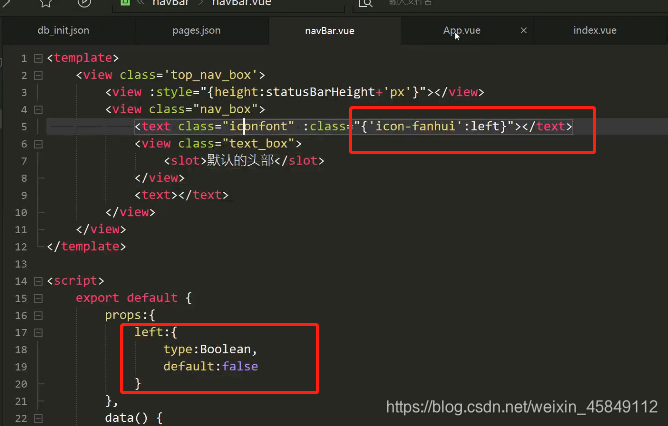The image size is (668, 426).
Task: Click line number 13 in the gutter
Action: 21,264
